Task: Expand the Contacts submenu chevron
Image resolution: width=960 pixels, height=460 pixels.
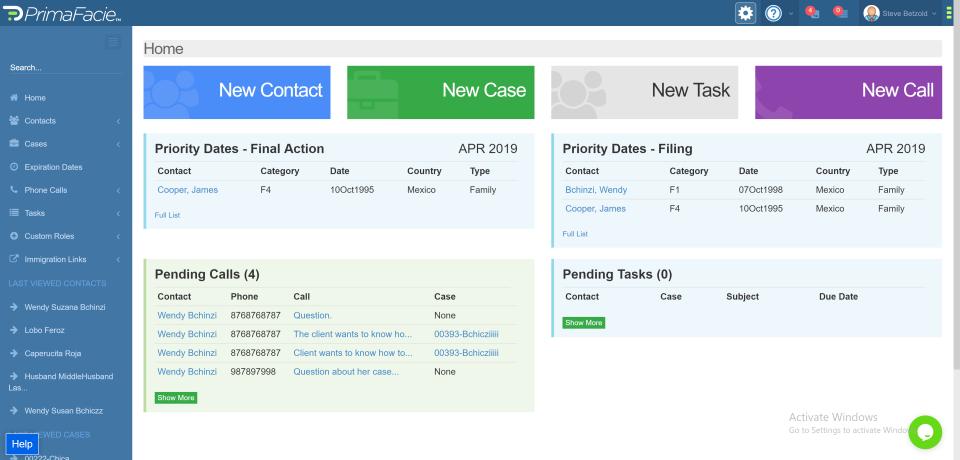Action: 118,121
